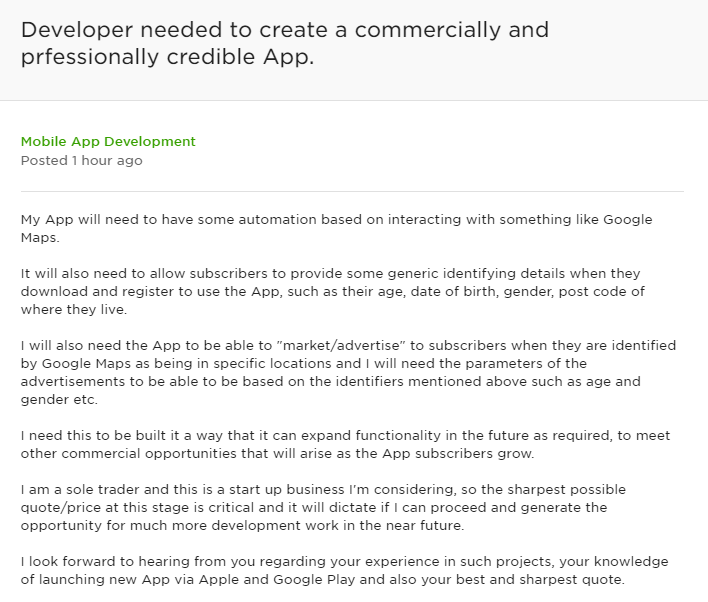Click the "Posted 1 hour ago" timestamp
708x602 pixels.
point(81,160)
